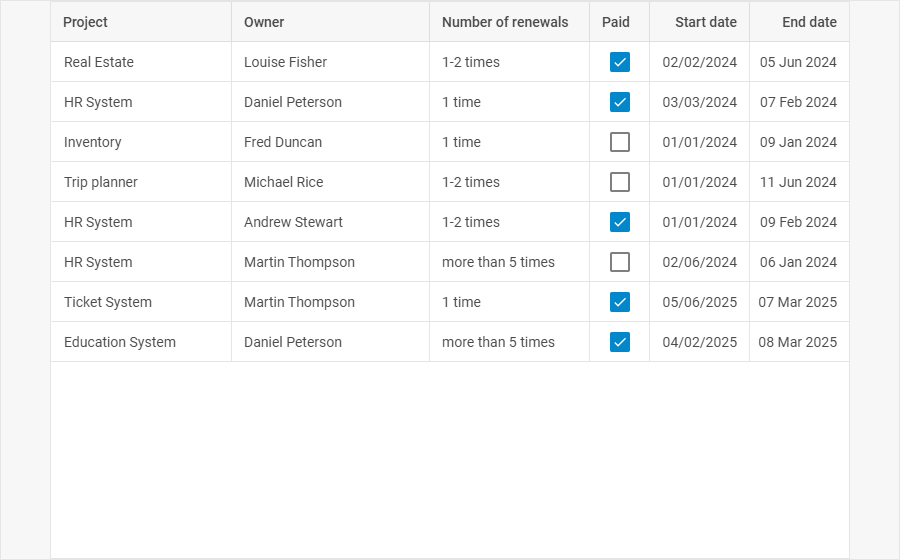Click the Education System project cell
Viewport: 901px width, 560px height.
coord(141,342)
